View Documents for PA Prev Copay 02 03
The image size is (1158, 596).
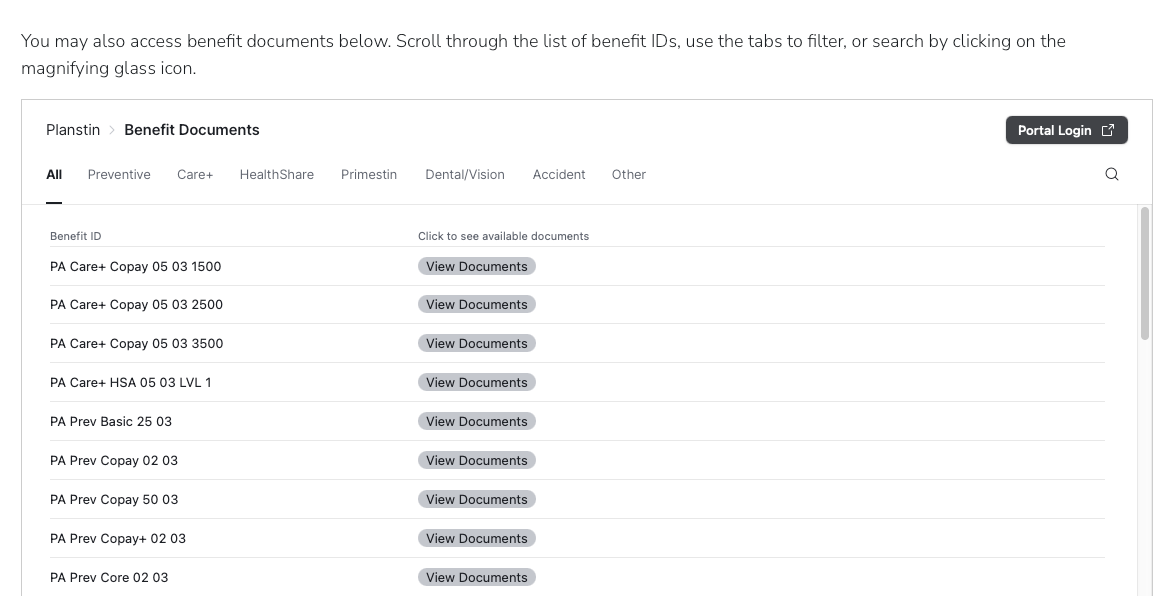[476, 460]
